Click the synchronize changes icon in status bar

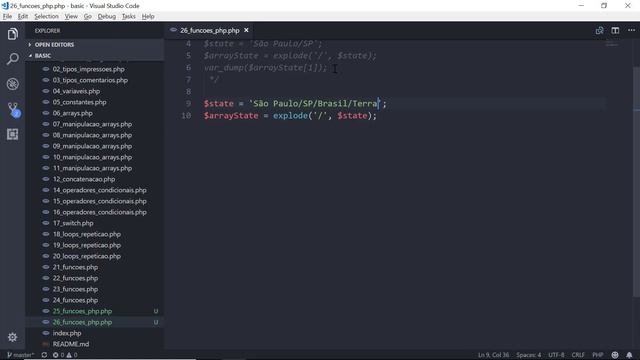click(44, 355)
